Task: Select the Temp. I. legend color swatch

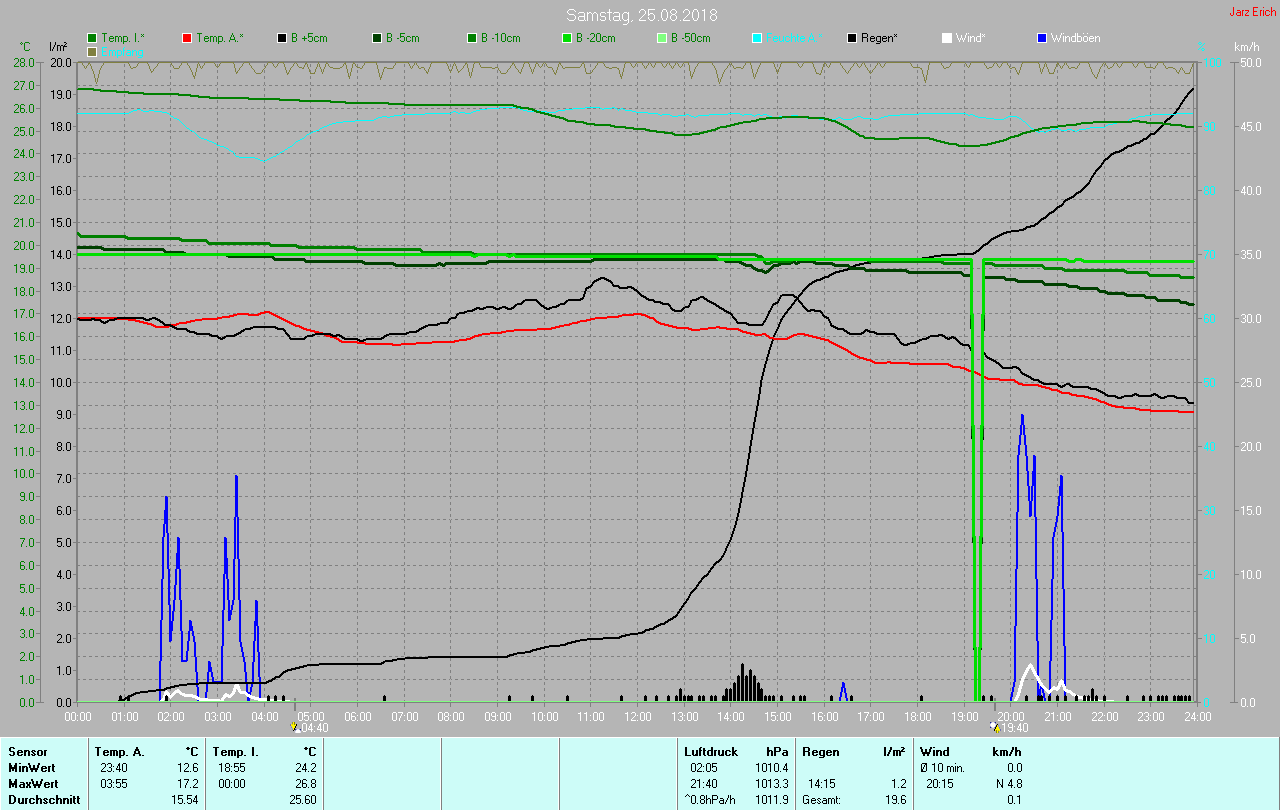Action: tap(93, 38)
